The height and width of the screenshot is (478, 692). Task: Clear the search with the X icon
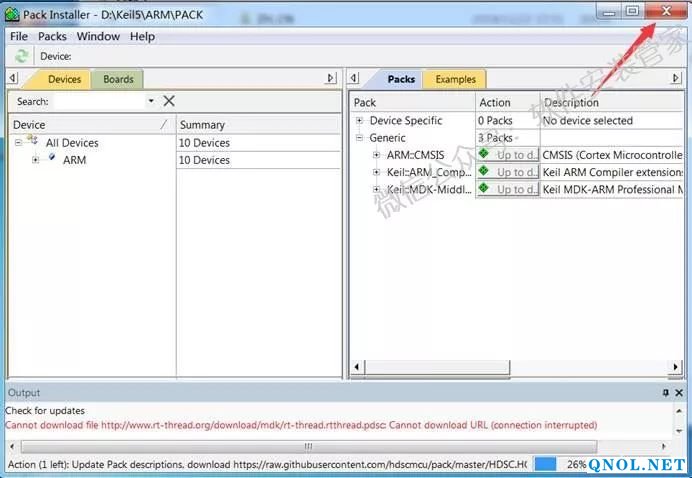click(x=169, y=101)
